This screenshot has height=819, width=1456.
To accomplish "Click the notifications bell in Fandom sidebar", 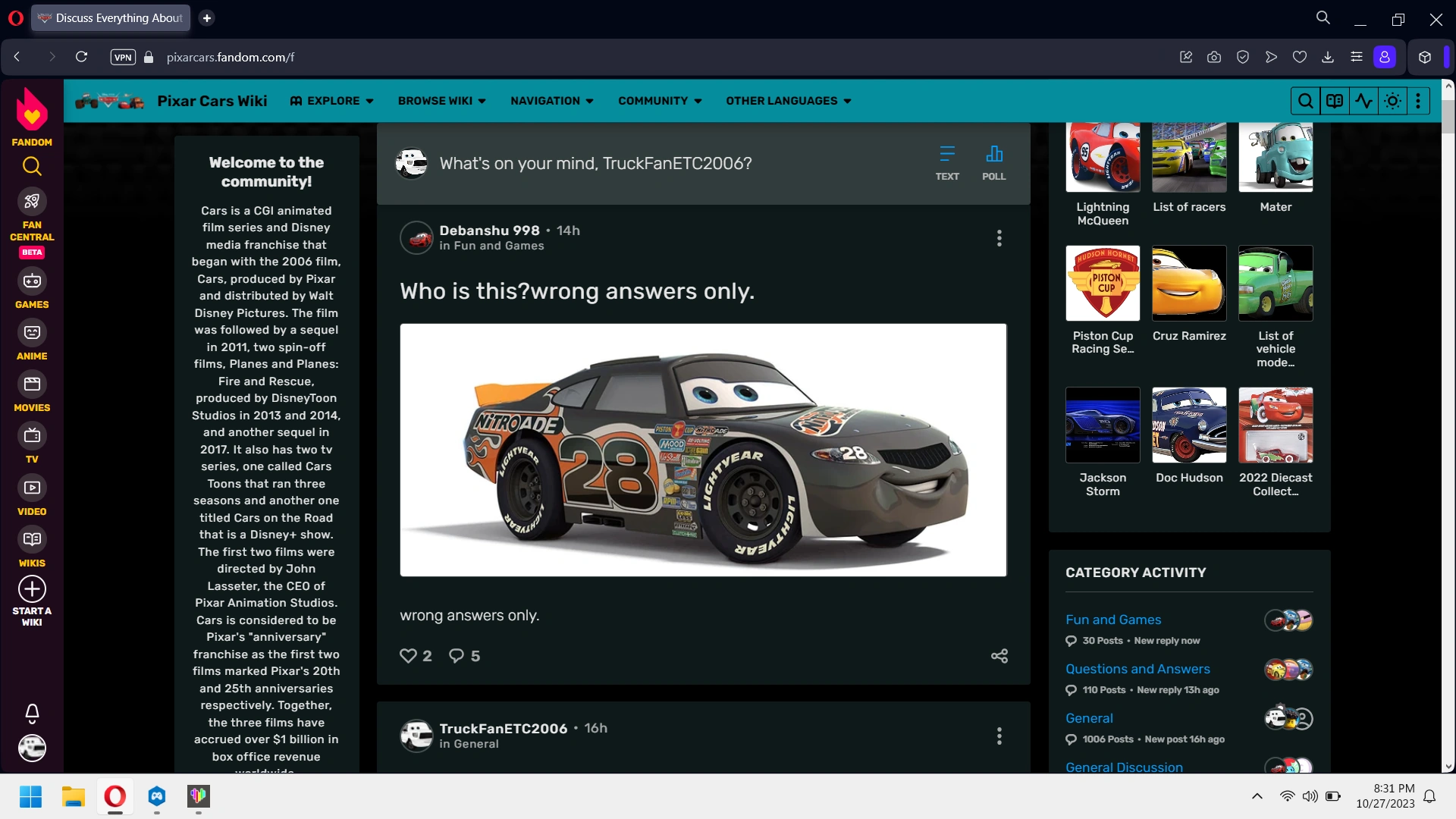I will pyautogui.click(x=32, y=713).
